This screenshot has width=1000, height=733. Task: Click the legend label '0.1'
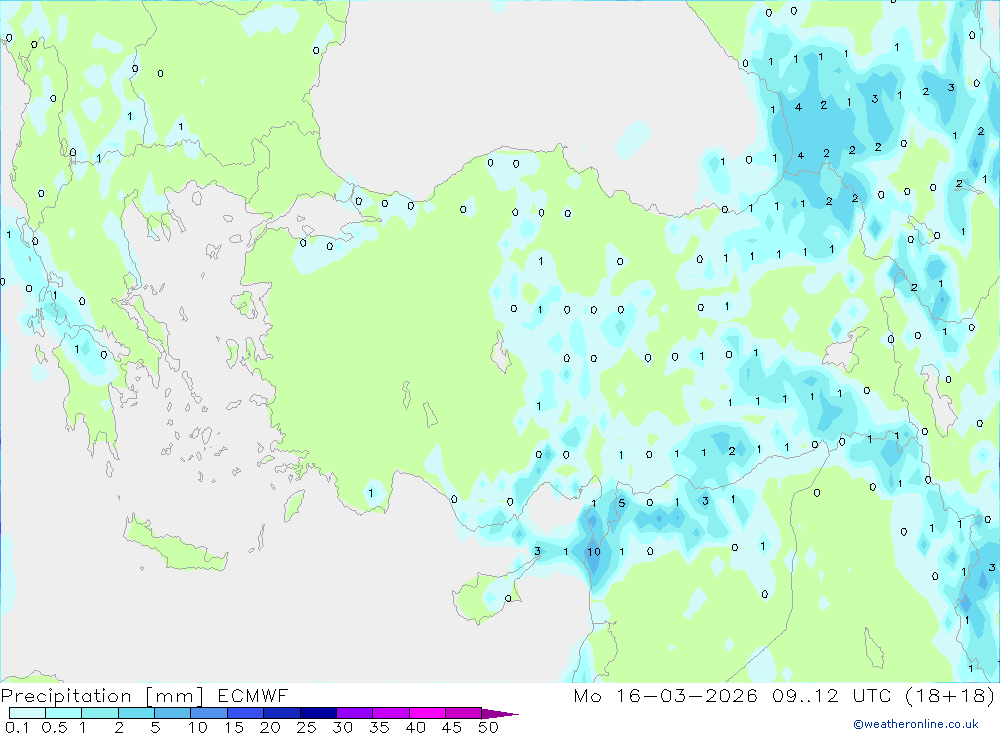(x=17, y=727)
